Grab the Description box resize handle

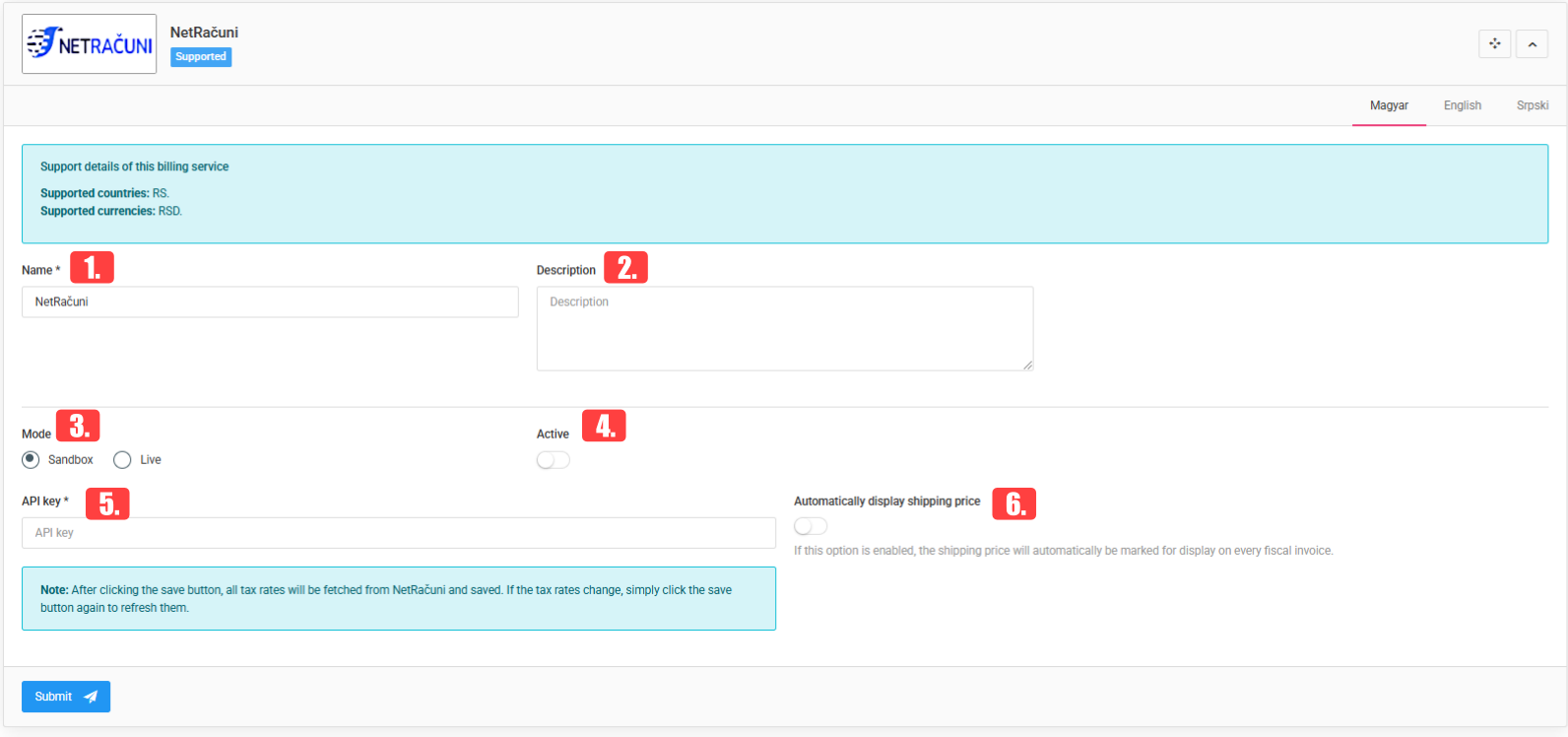(x=1027, y=365)
